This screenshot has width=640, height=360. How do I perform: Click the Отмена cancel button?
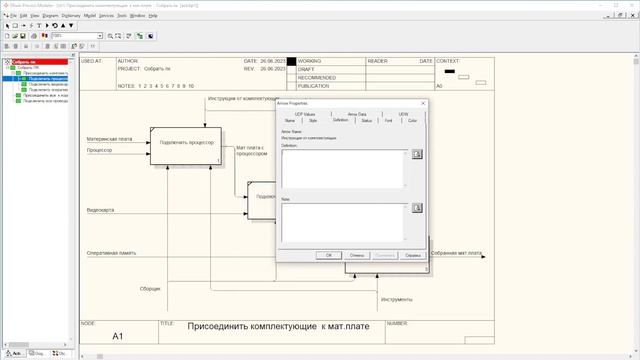(x=357, y=255)
